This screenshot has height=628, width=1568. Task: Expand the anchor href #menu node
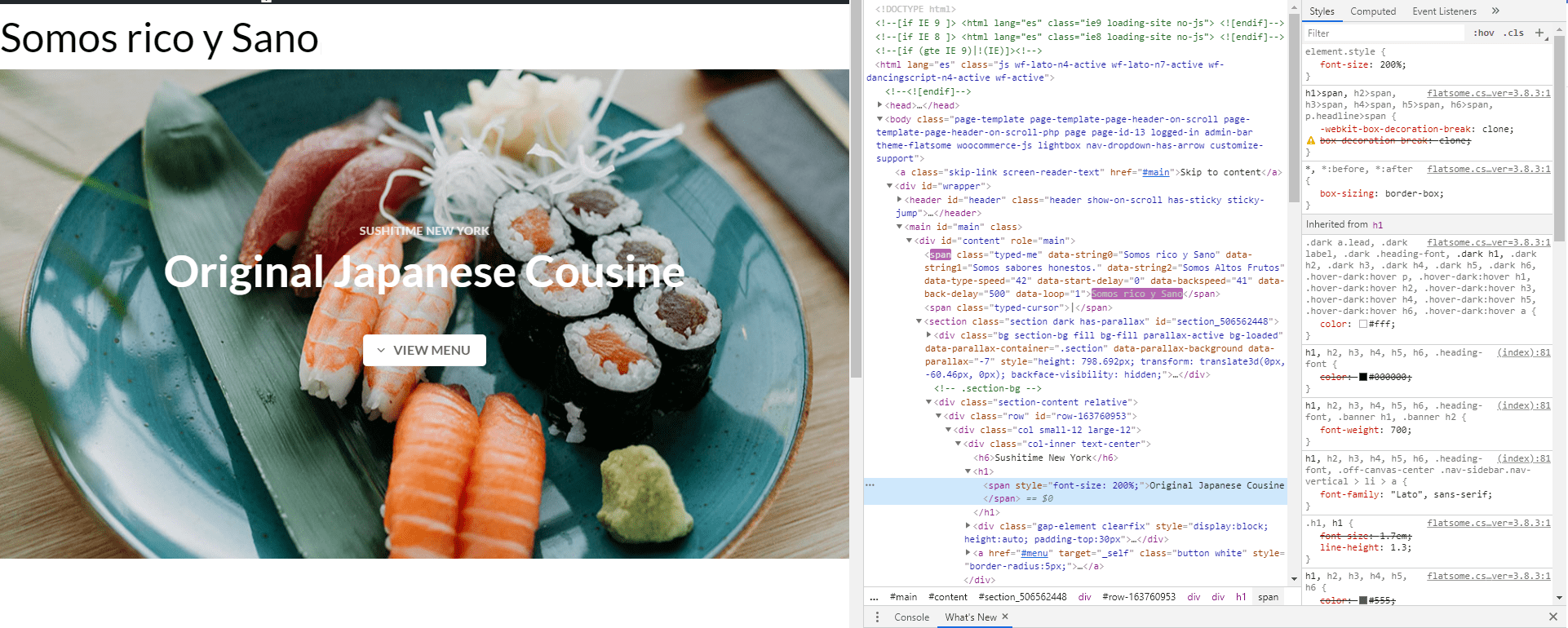[x=968, y=552]
